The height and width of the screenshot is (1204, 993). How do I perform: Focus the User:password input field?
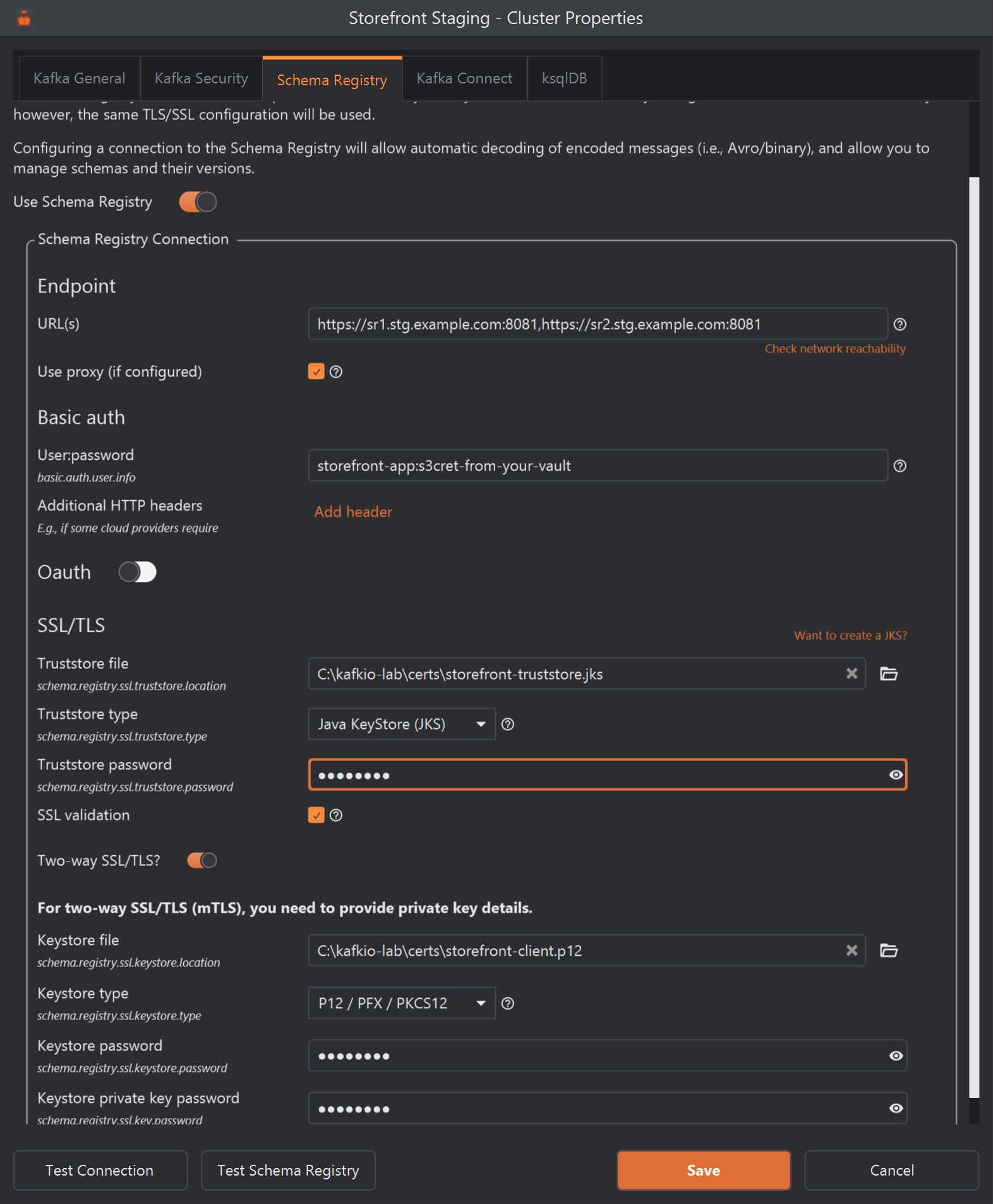pos(598,466)
